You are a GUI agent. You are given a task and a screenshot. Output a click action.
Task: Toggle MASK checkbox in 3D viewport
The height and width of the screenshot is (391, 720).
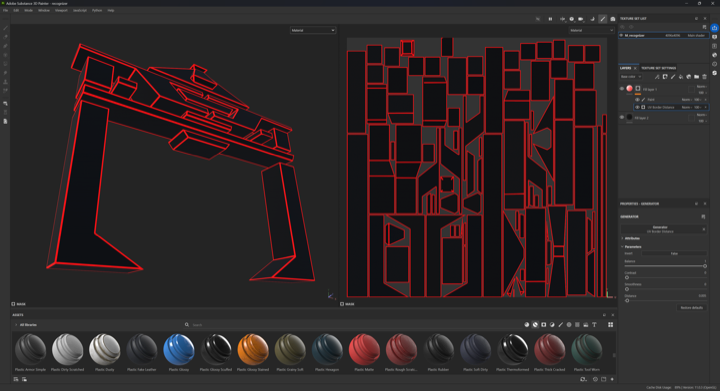pyautogui.click(x=13, y=304)
